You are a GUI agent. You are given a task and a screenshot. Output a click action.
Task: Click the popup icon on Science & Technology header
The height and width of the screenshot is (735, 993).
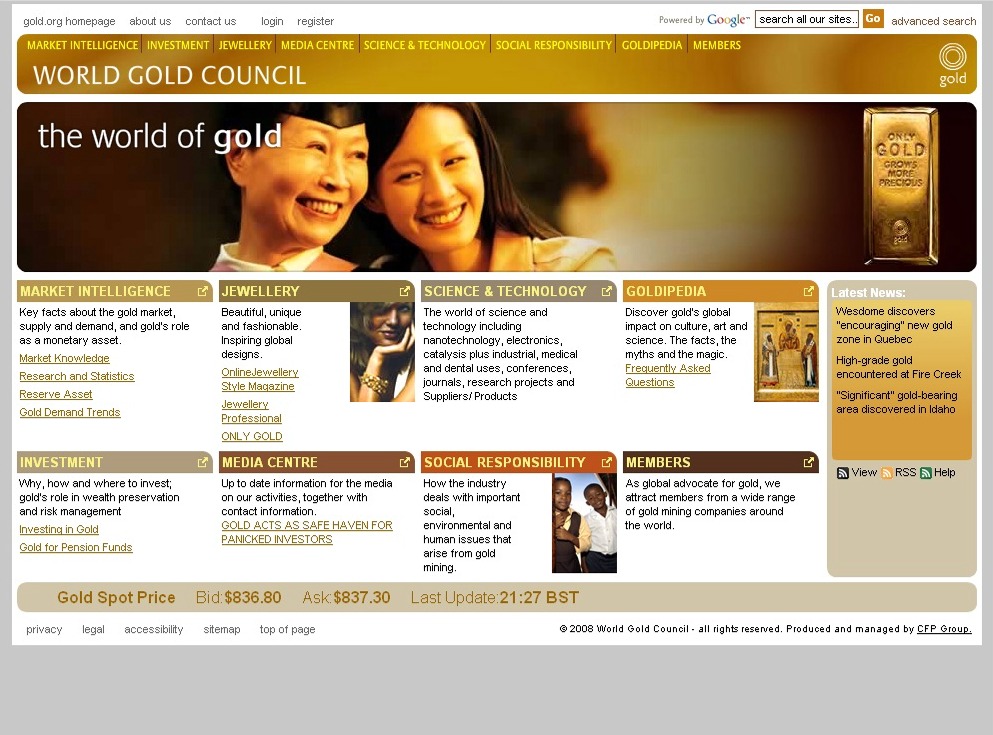pyautogui.click(x=607, y=292)
